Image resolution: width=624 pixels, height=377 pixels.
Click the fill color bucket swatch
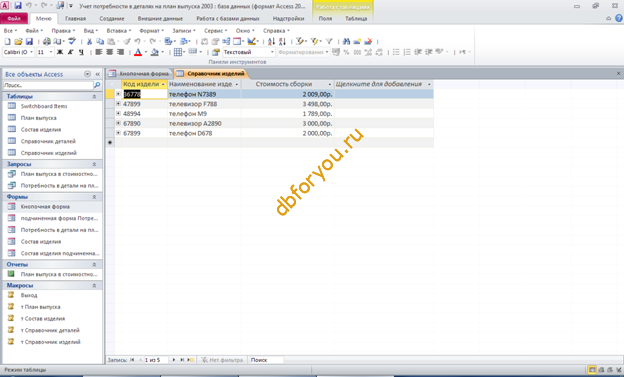pos(155,52)
